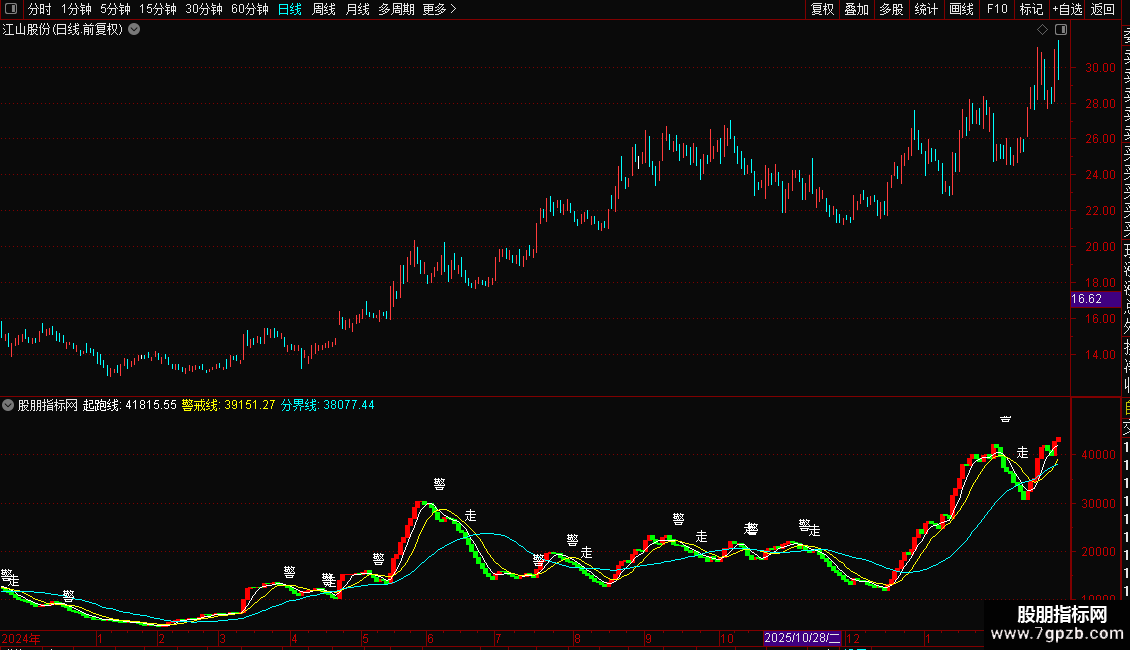Switch to the 分时 intraday view

click(40, 9)
